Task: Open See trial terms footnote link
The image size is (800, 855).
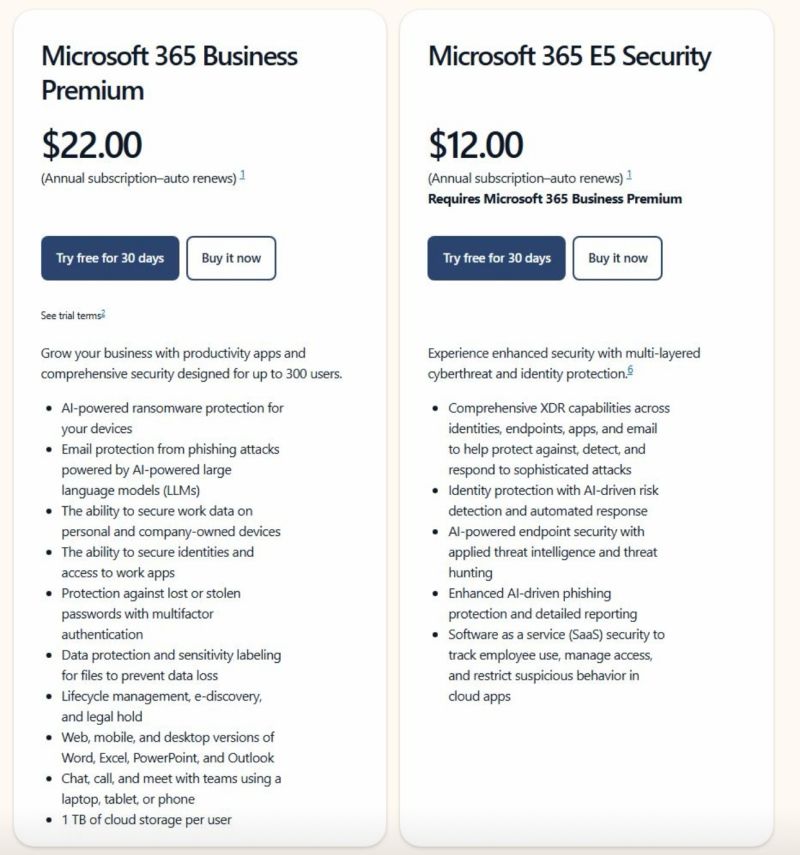Action: 103,314
